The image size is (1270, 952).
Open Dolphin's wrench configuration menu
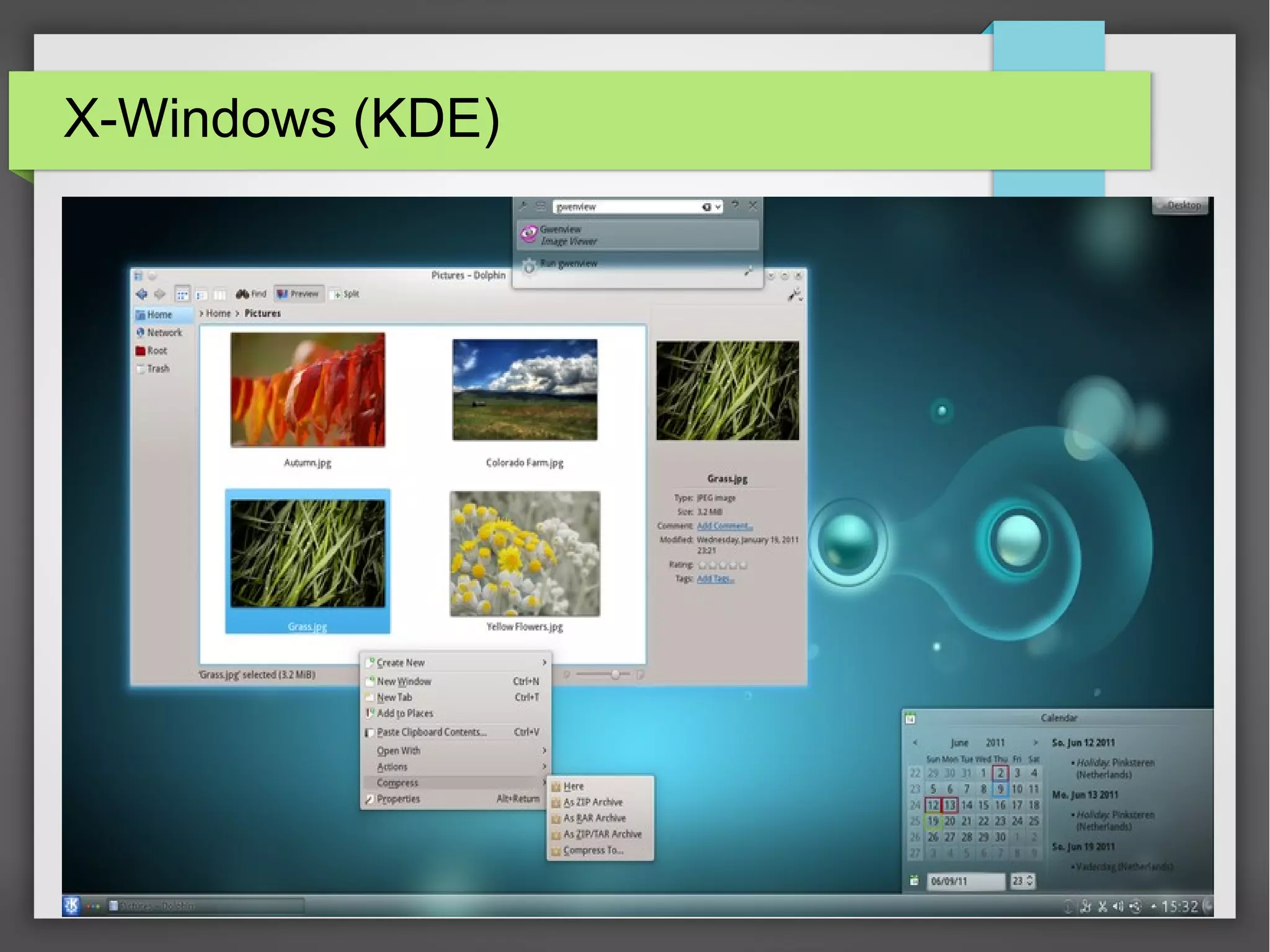[795, 295]
